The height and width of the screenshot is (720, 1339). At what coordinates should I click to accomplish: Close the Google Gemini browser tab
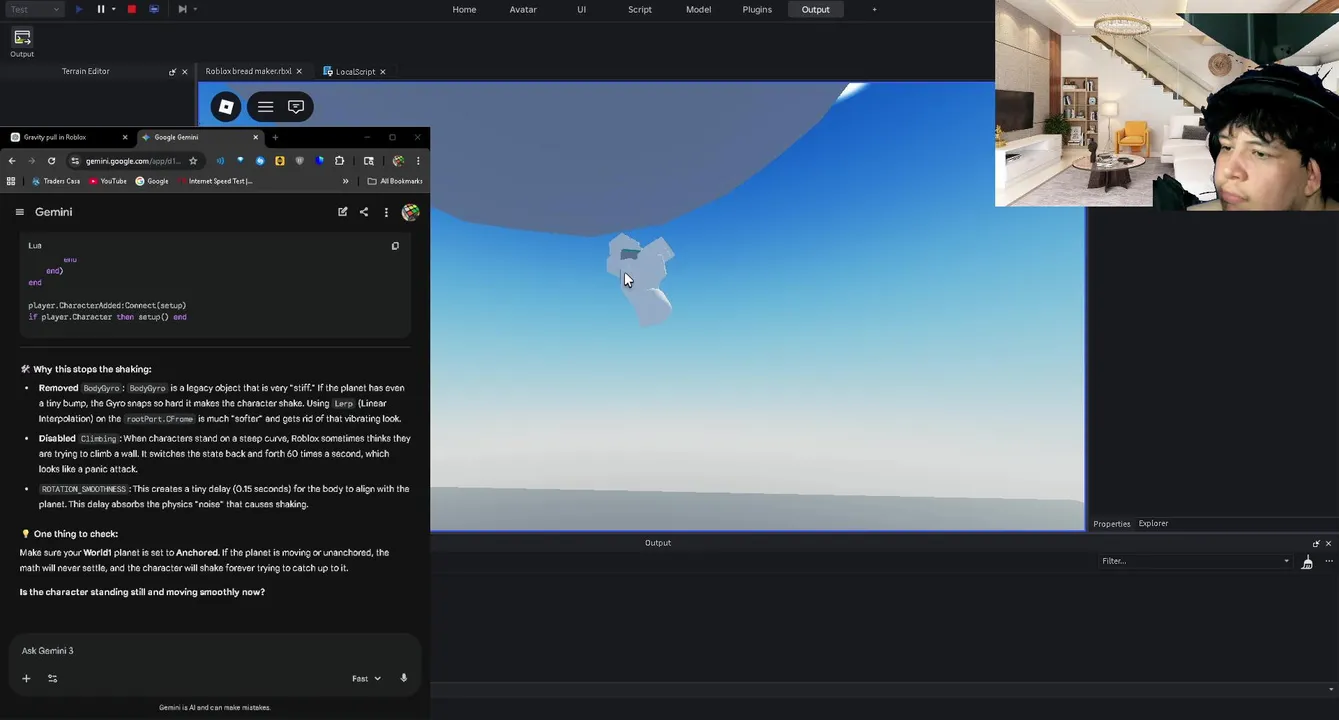[256, 137]
